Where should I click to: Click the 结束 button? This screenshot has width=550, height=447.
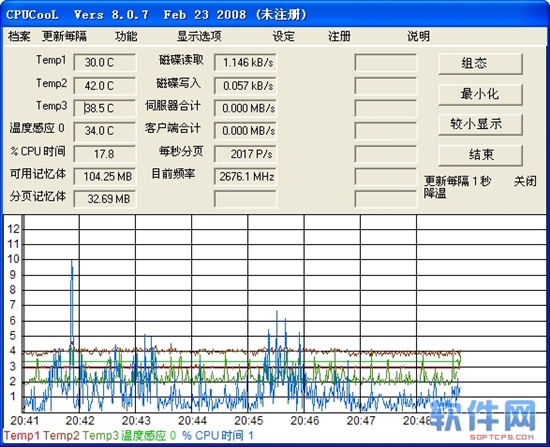(480, 155)
